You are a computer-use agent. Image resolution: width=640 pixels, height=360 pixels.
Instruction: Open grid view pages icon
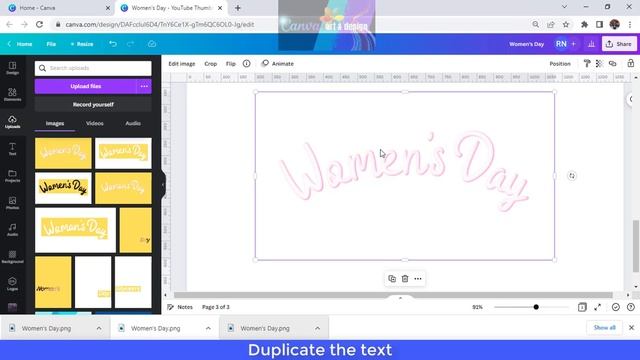tap(582, 307)
